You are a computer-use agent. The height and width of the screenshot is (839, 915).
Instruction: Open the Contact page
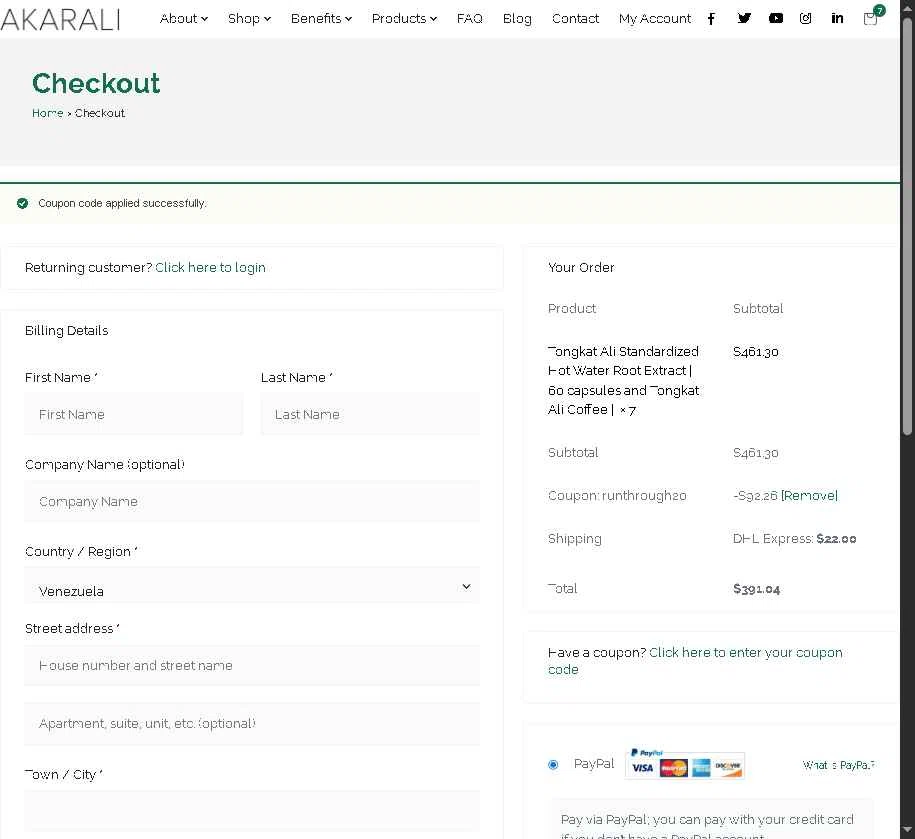pyautogui.click(x=575, y=19)
